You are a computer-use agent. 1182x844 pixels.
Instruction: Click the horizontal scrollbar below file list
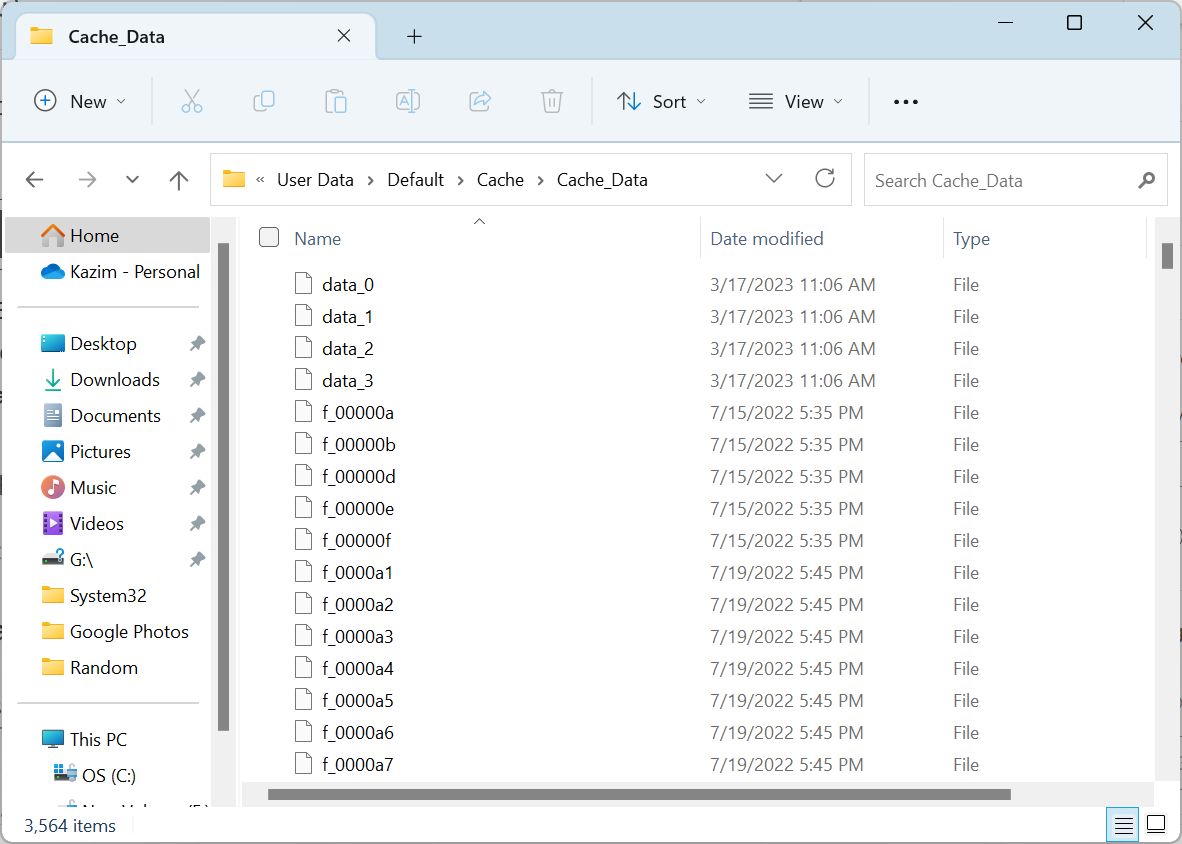[640, 795]
